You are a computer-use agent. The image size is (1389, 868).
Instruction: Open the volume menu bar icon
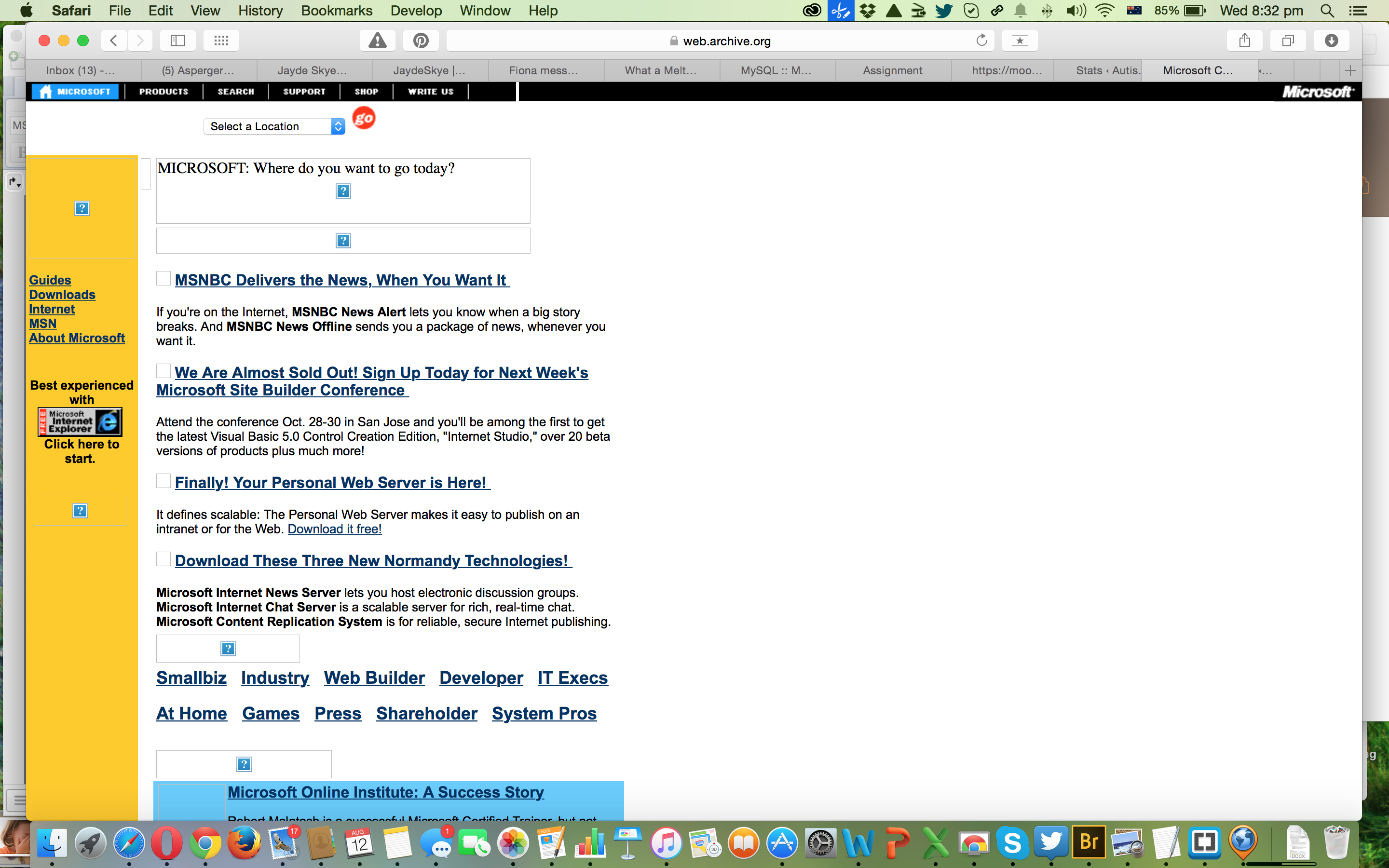click(x=1076, y=10)
